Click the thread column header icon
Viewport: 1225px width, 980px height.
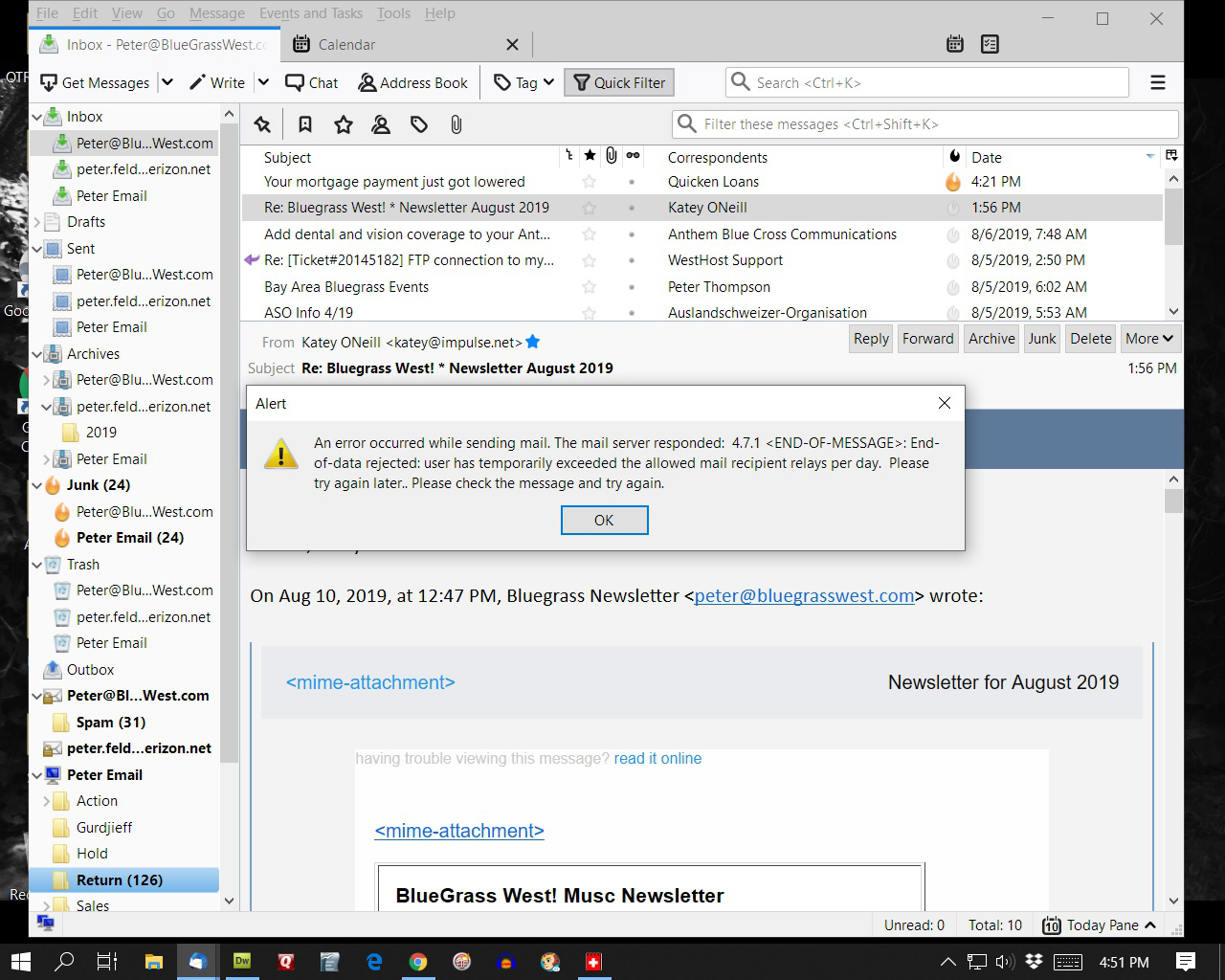tap(568, 156)
